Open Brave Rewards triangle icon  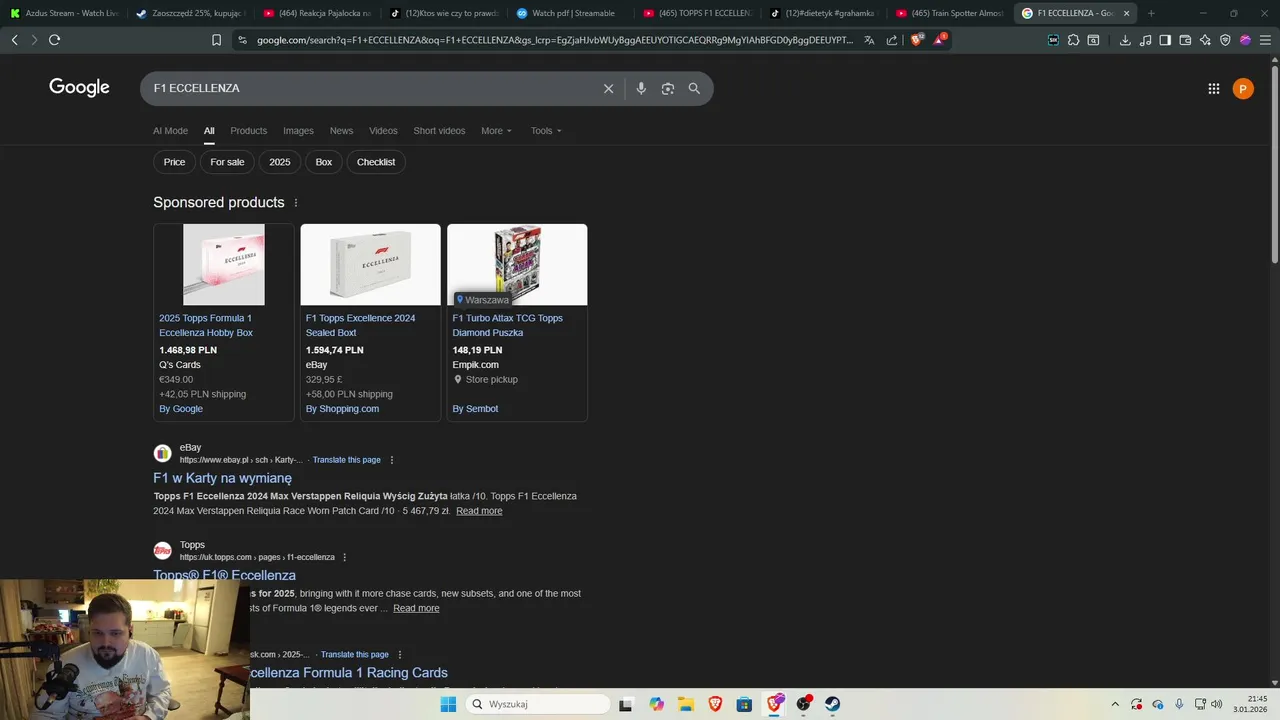(940, 40)
